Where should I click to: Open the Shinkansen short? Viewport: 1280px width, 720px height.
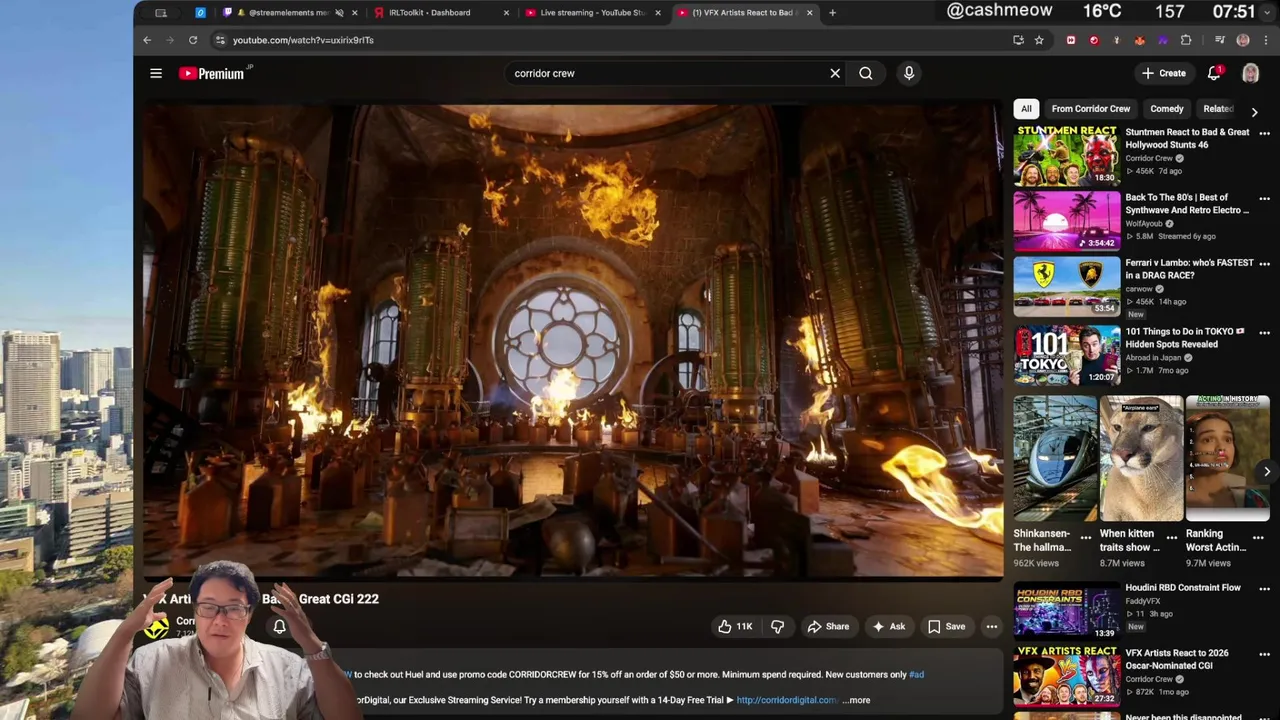point(1055,459)
